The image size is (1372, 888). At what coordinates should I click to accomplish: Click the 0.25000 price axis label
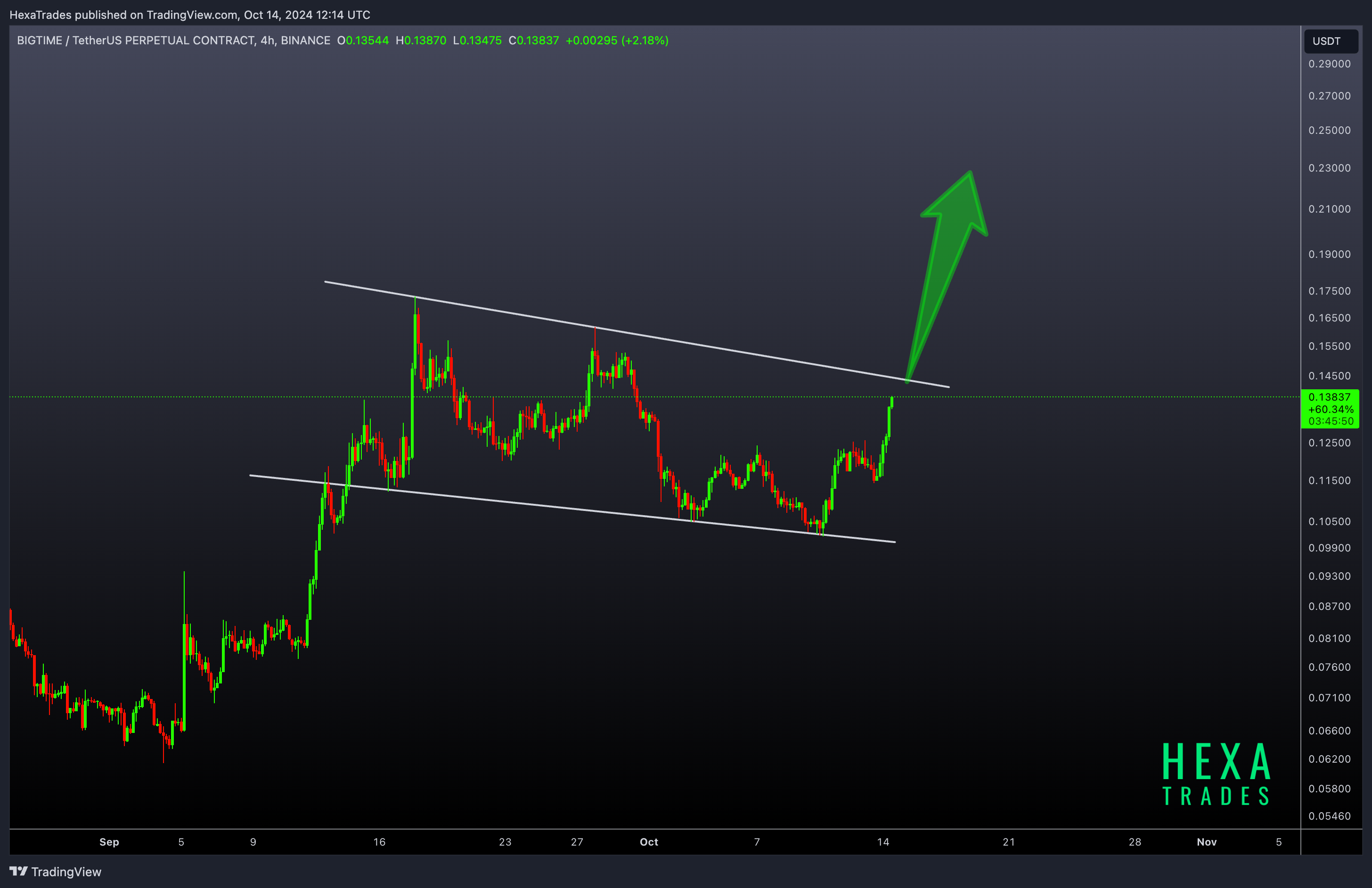(x=1329, y=130)
